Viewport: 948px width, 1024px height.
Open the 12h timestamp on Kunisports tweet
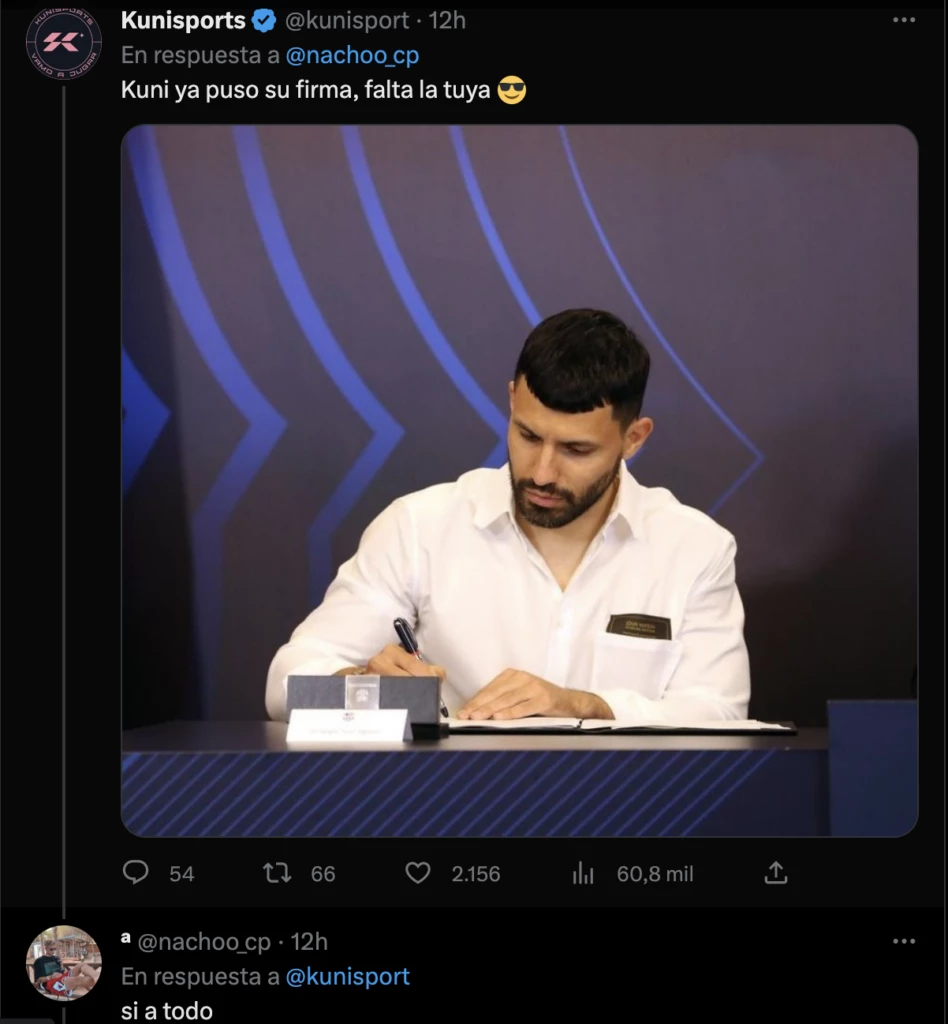(x=447, y=20)
